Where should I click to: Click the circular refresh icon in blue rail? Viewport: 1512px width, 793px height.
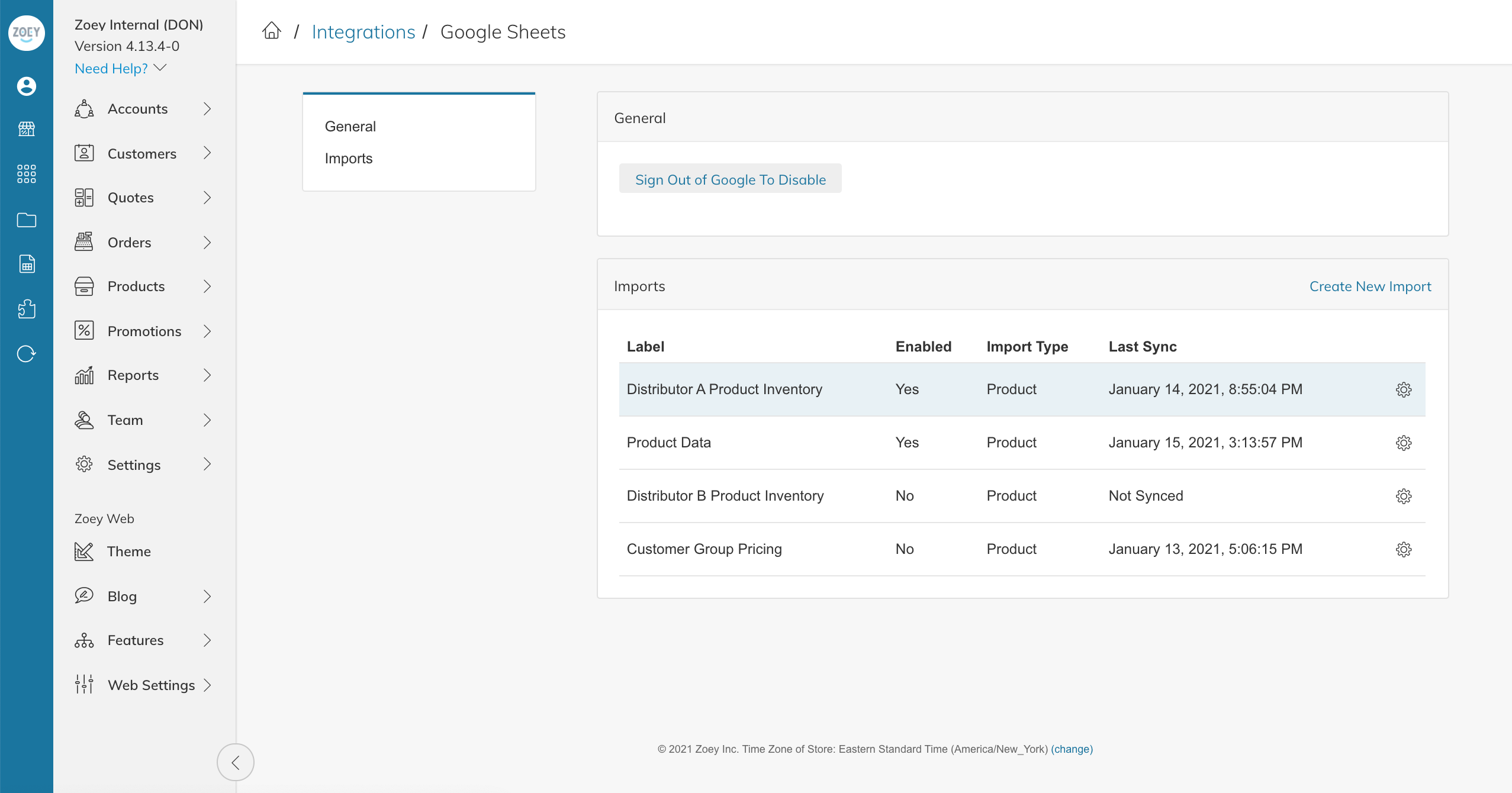click(x=27, y=354)
